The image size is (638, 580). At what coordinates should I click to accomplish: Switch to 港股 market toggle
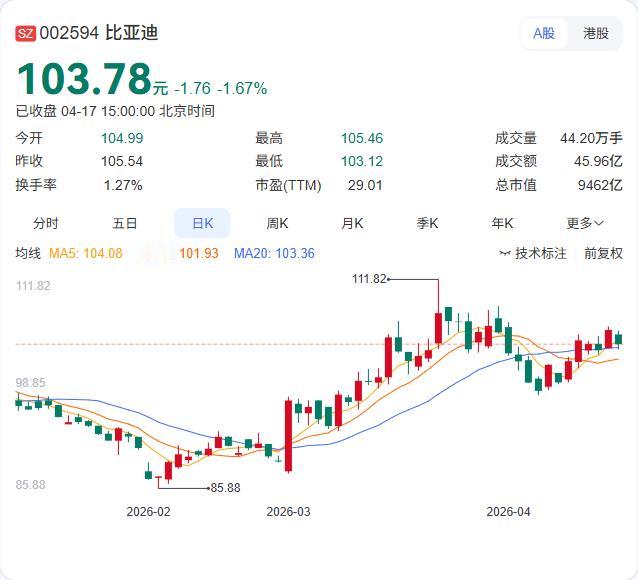coord(596,33)
